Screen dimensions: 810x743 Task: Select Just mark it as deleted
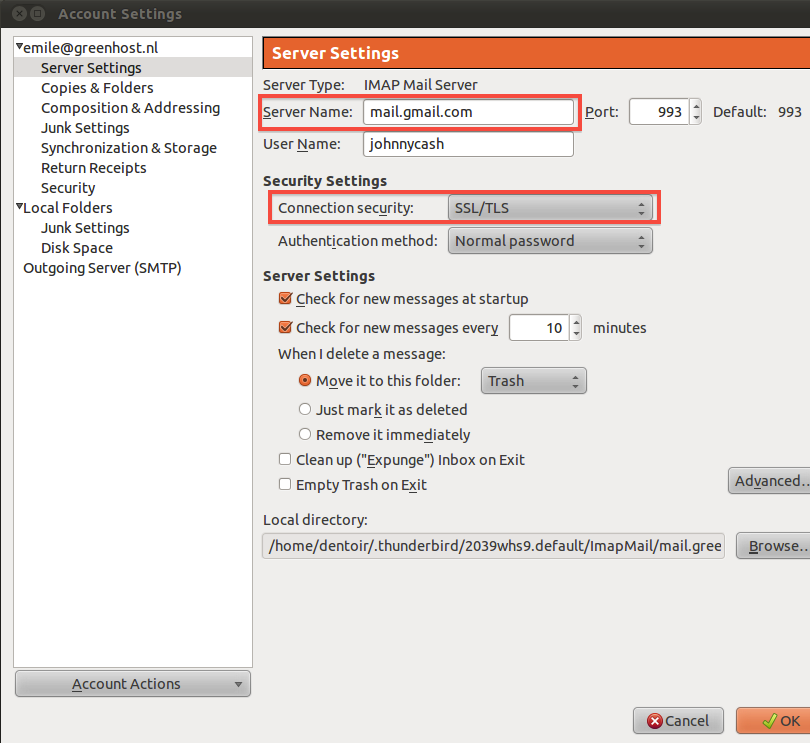[x=306, y=409]
